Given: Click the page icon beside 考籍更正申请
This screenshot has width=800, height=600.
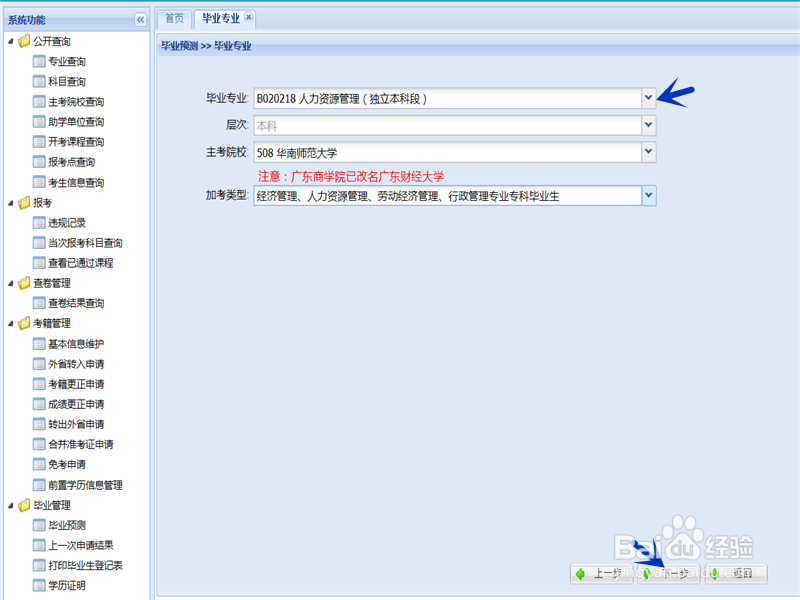Looking at the screenshot, I should click(39, 384).
